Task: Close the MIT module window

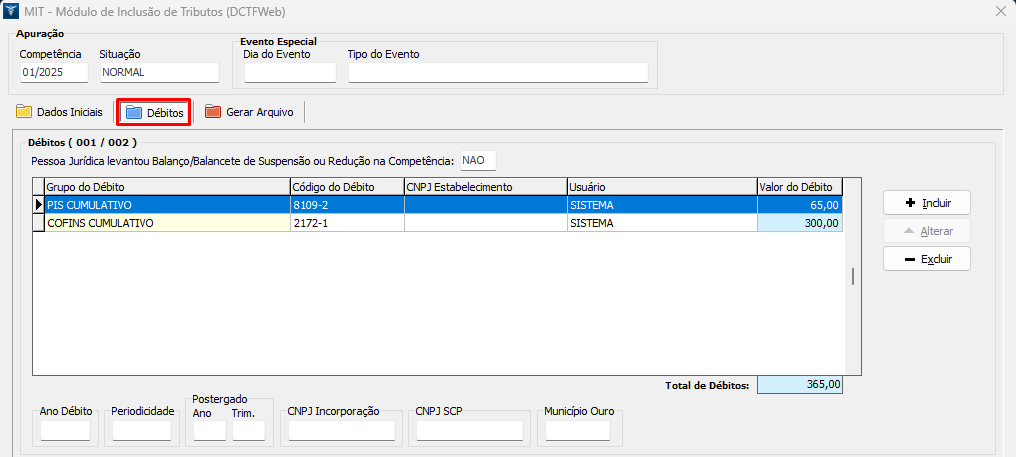Action: point(1000,11)
